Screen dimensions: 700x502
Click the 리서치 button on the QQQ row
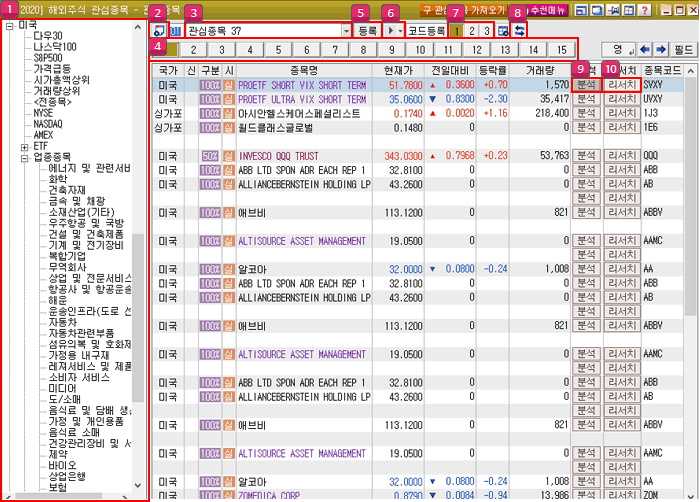tap(622, 156)
